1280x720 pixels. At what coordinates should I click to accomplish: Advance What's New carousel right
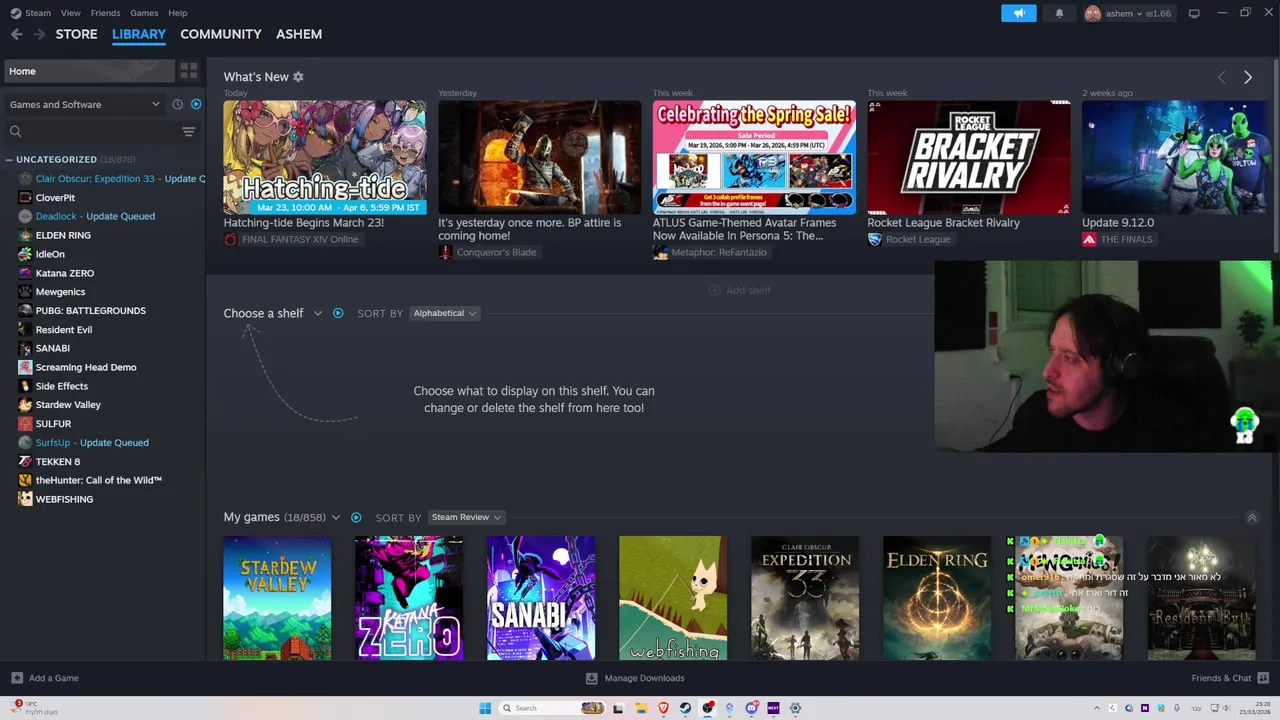pyautogui.click(x=1248, y=77)
